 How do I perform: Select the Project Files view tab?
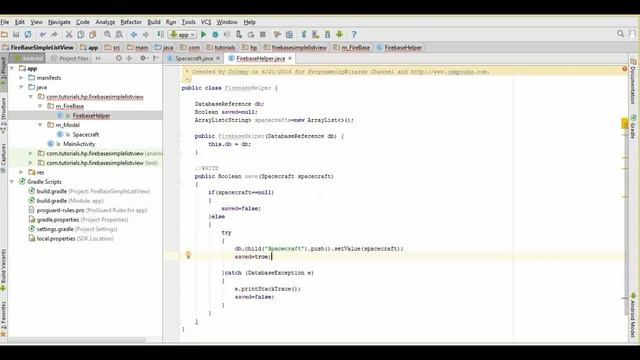point(70,58)
